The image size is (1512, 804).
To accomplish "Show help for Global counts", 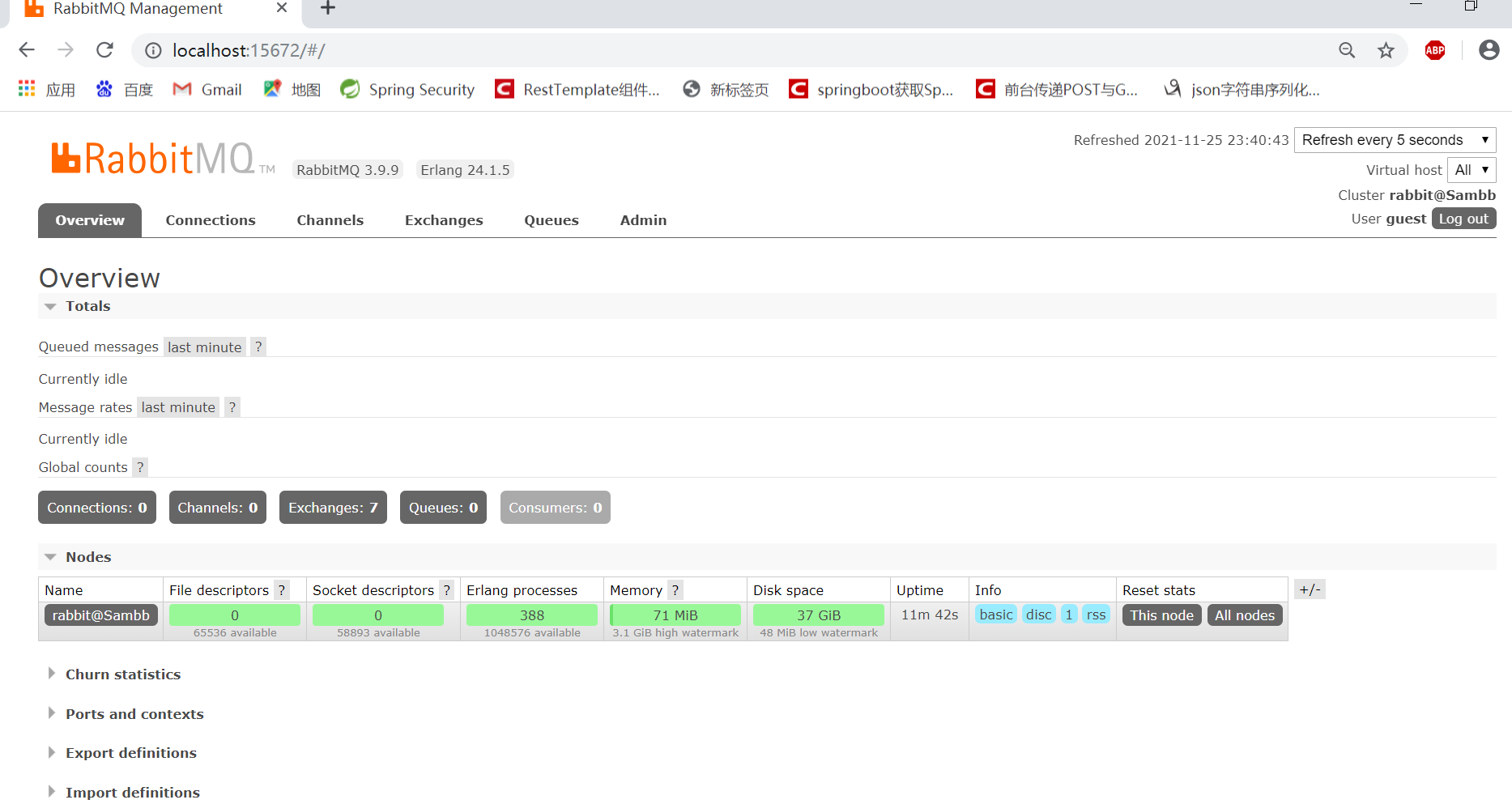I will [x=140, y=467].
